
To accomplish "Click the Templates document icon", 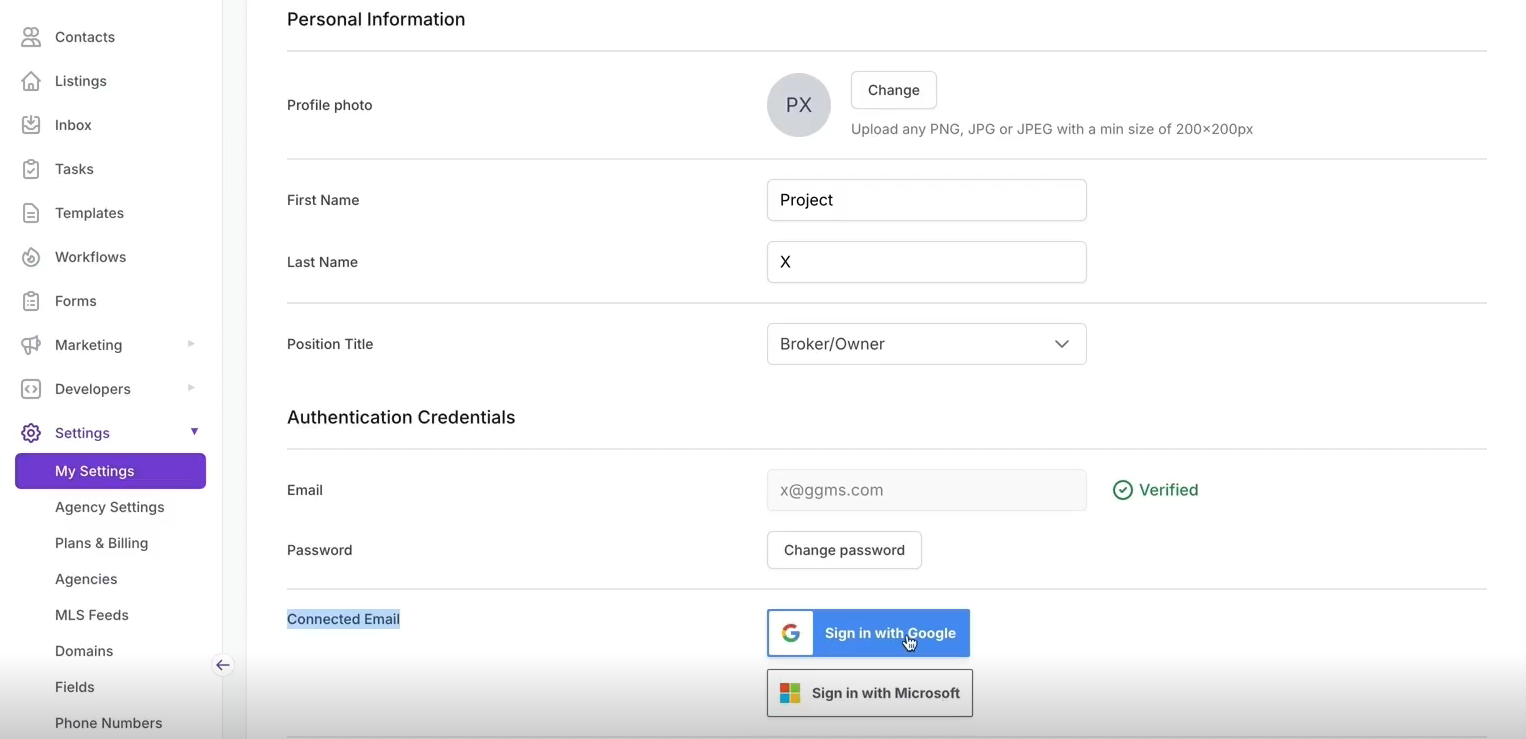I will click(31, 213).
